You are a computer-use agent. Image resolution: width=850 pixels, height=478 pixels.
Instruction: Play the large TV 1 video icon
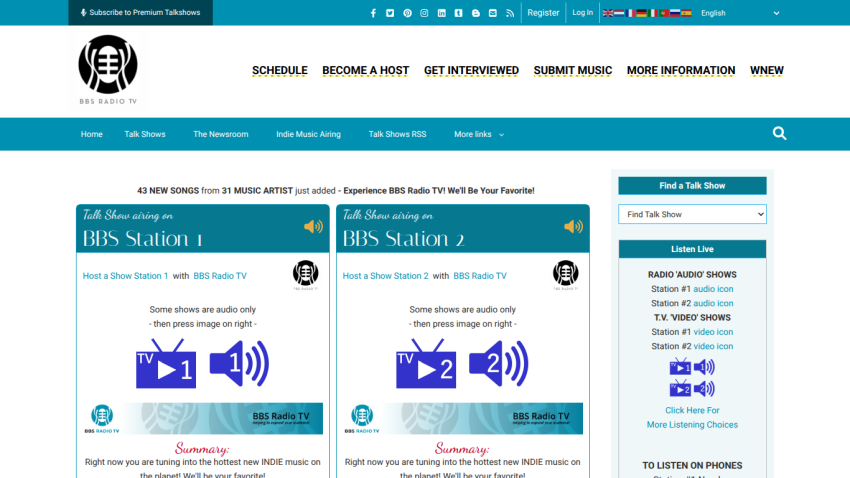(x=166, y=364)
